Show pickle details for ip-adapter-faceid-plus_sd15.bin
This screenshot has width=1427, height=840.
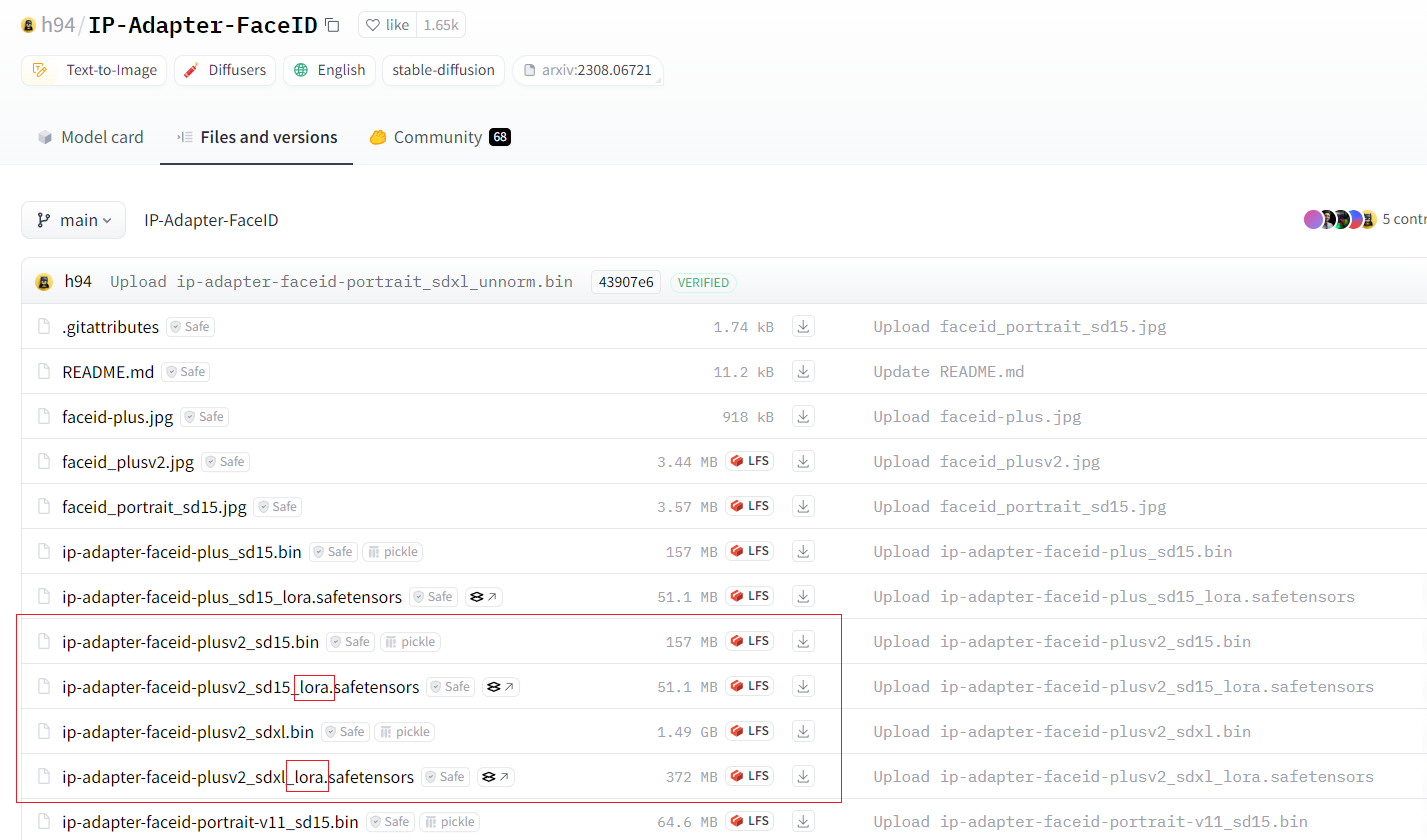click(392, 552)
